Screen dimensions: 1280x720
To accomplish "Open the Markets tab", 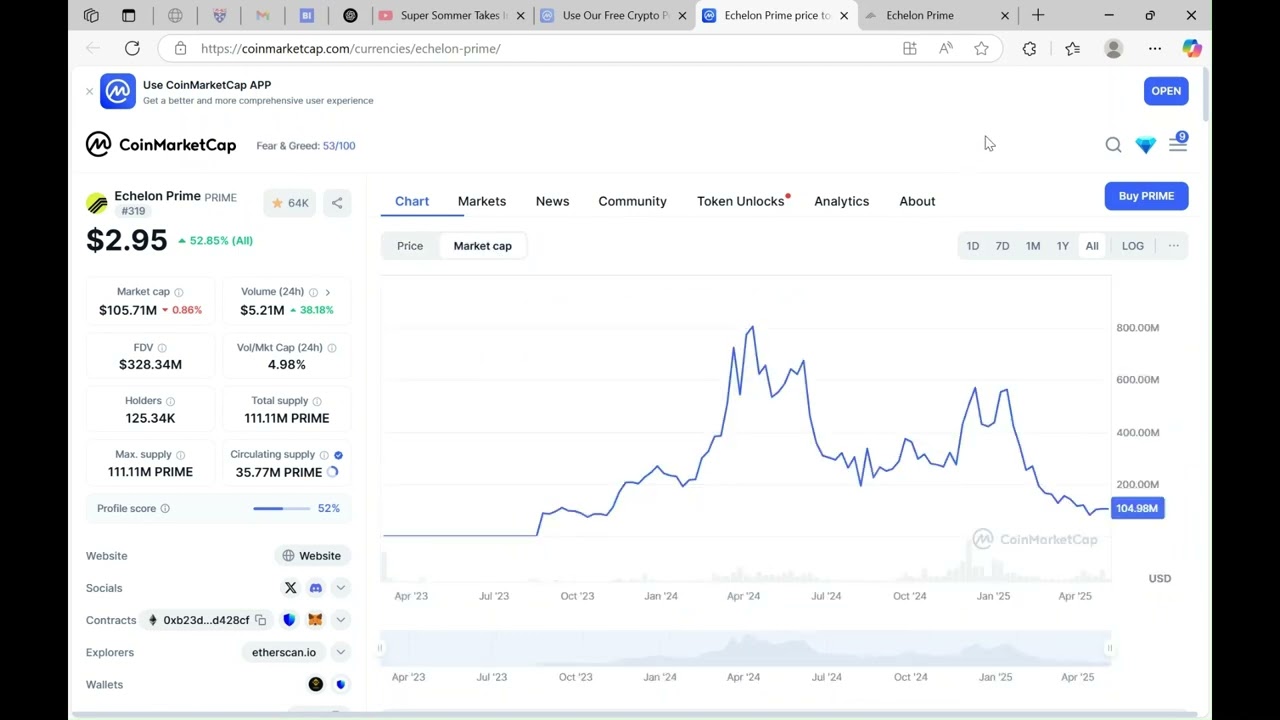I will [x=482, y=201].
